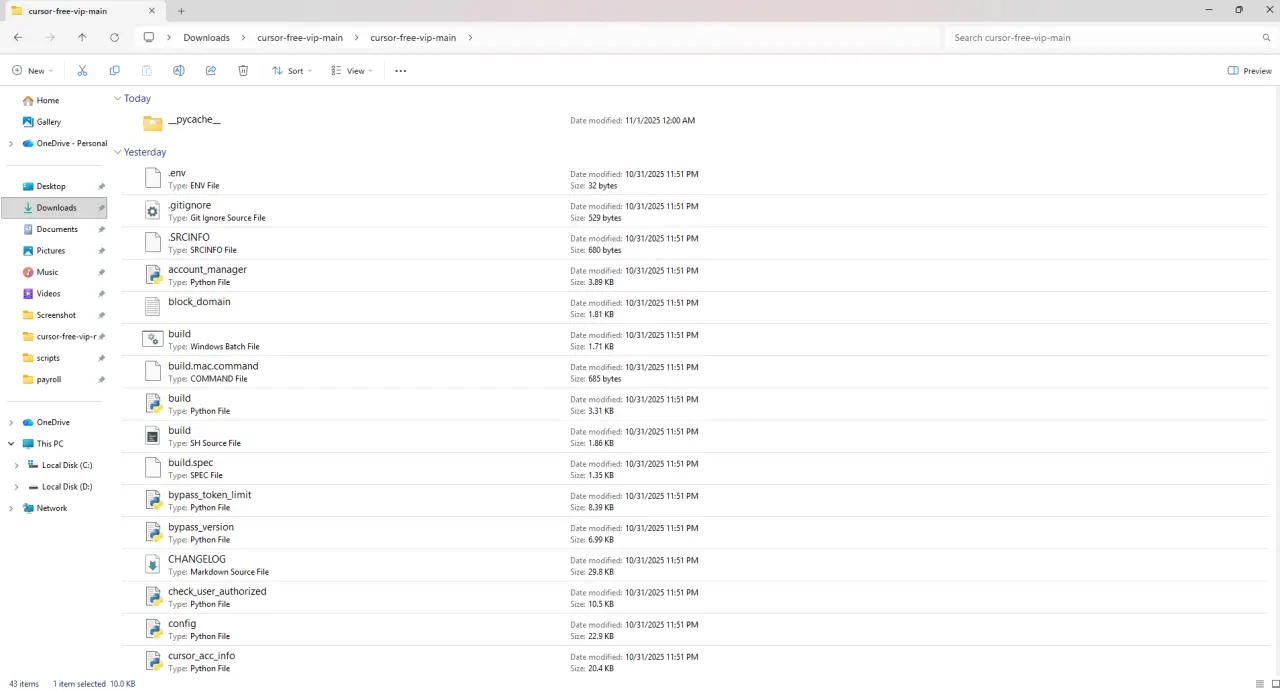
Task: Select the build Windows Batch File icon
Action: (152, 339)
